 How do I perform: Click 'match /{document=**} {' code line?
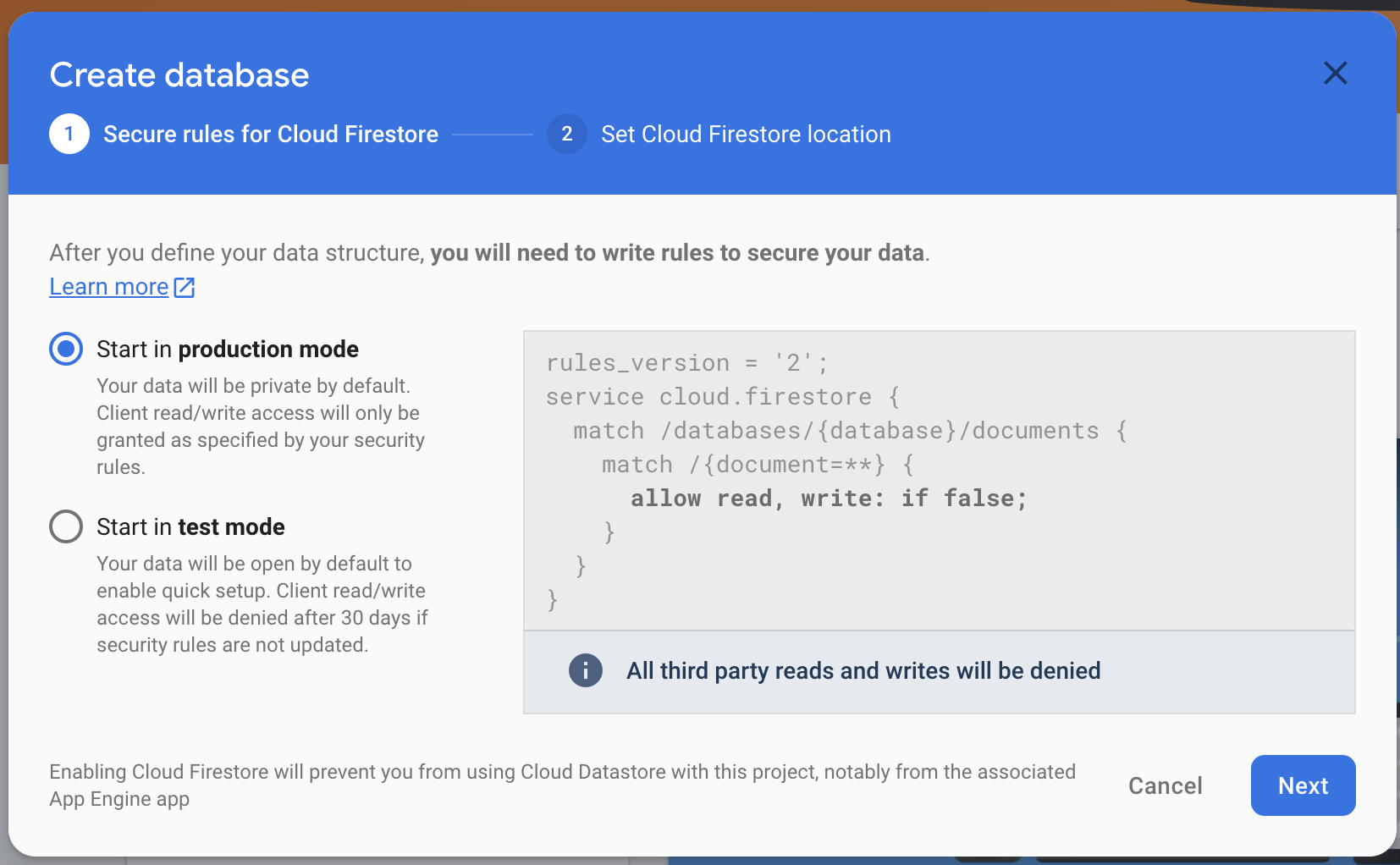click(758, 464)
